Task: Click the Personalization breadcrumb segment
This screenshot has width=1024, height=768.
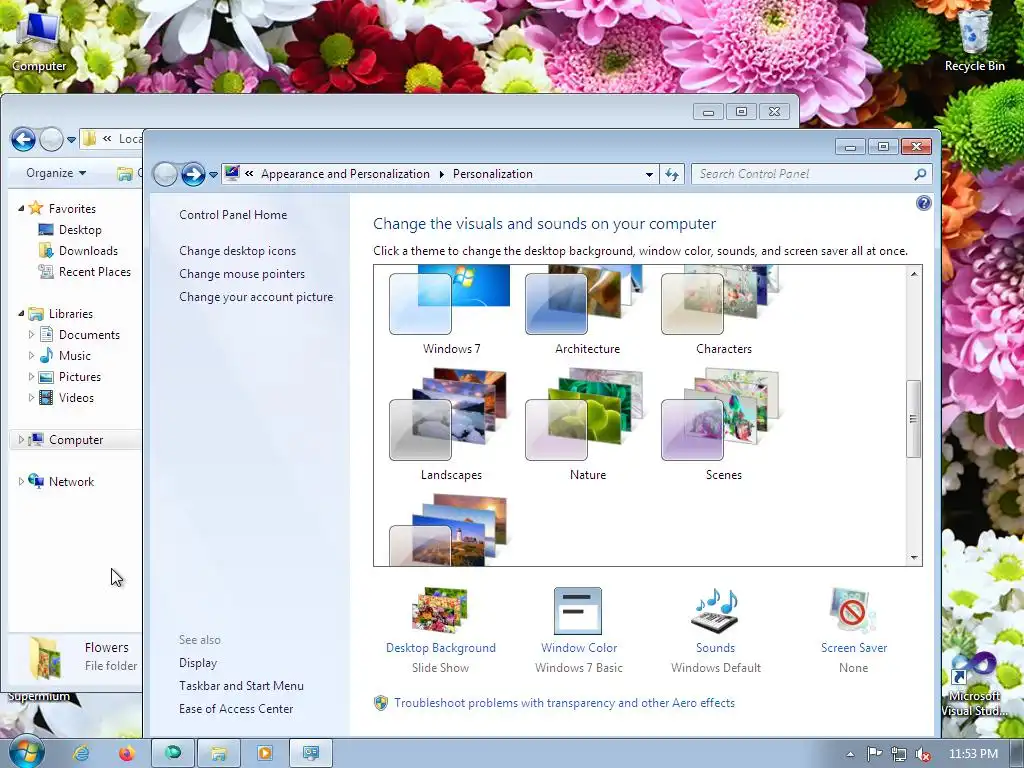Action: (493, 174)
